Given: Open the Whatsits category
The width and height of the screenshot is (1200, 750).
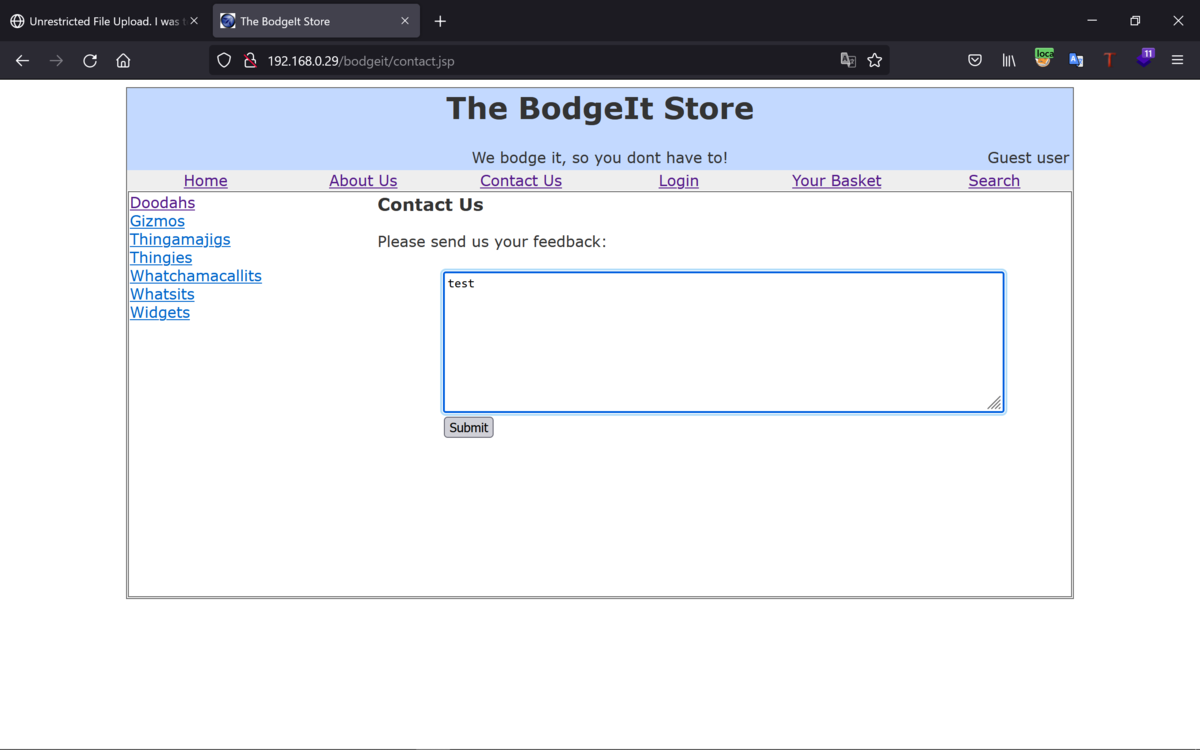Looking at the screenshot, I should pyautogui.click(x=162, y=294).
